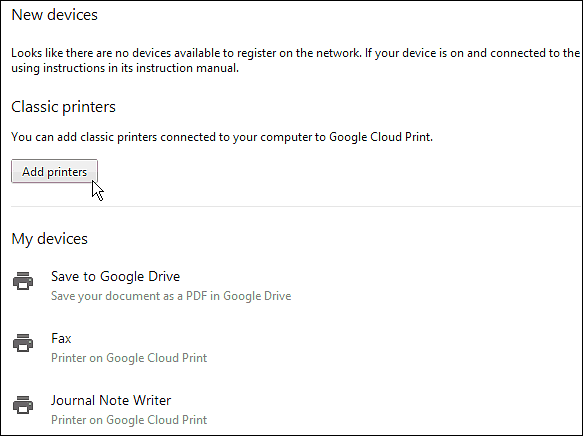
Task: Select the My devices heading
Action: 49,239
